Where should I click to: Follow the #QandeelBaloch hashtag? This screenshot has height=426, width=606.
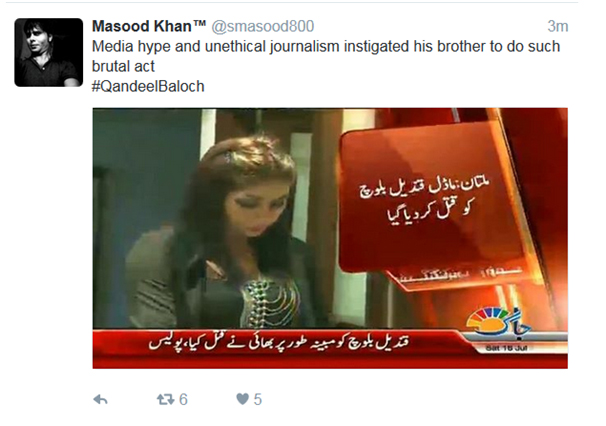(148, 86)
